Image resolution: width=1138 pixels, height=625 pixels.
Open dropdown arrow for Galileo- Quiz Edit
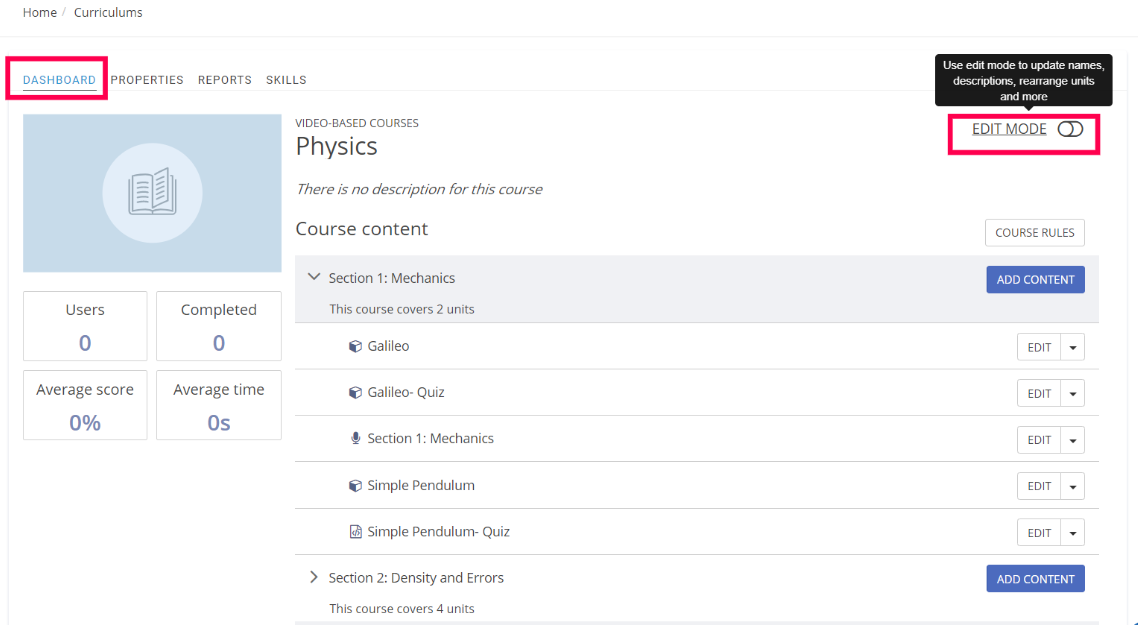point(1073,394)
